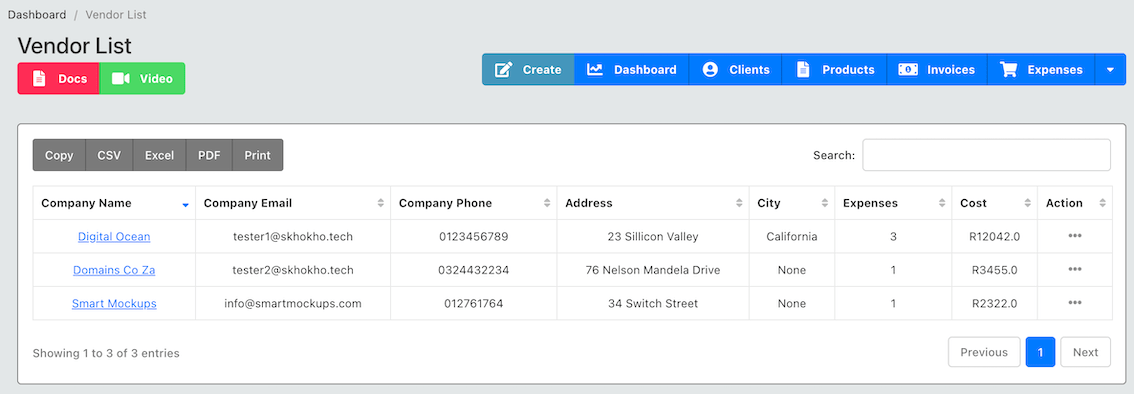Image resolution: width=1134 pixels, height=394 pixels.
Task: Click the Create pencil-edit icon
Action: tap(503, 69)
